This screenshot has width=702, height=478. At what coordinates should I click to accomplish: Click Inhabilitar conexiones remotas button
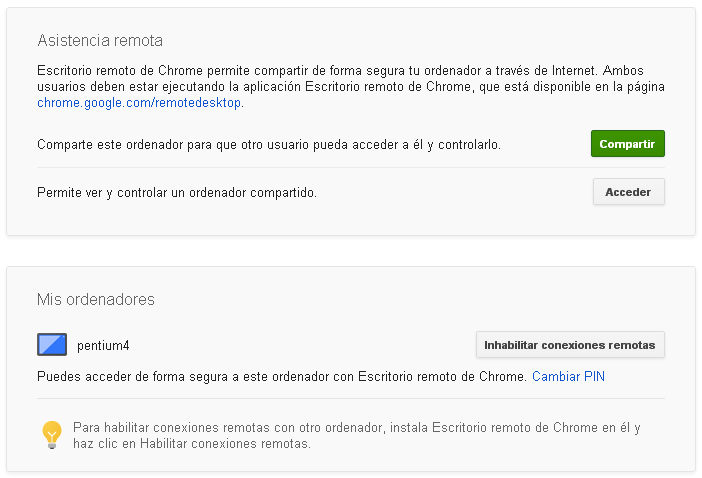click(x=570, y=345)
